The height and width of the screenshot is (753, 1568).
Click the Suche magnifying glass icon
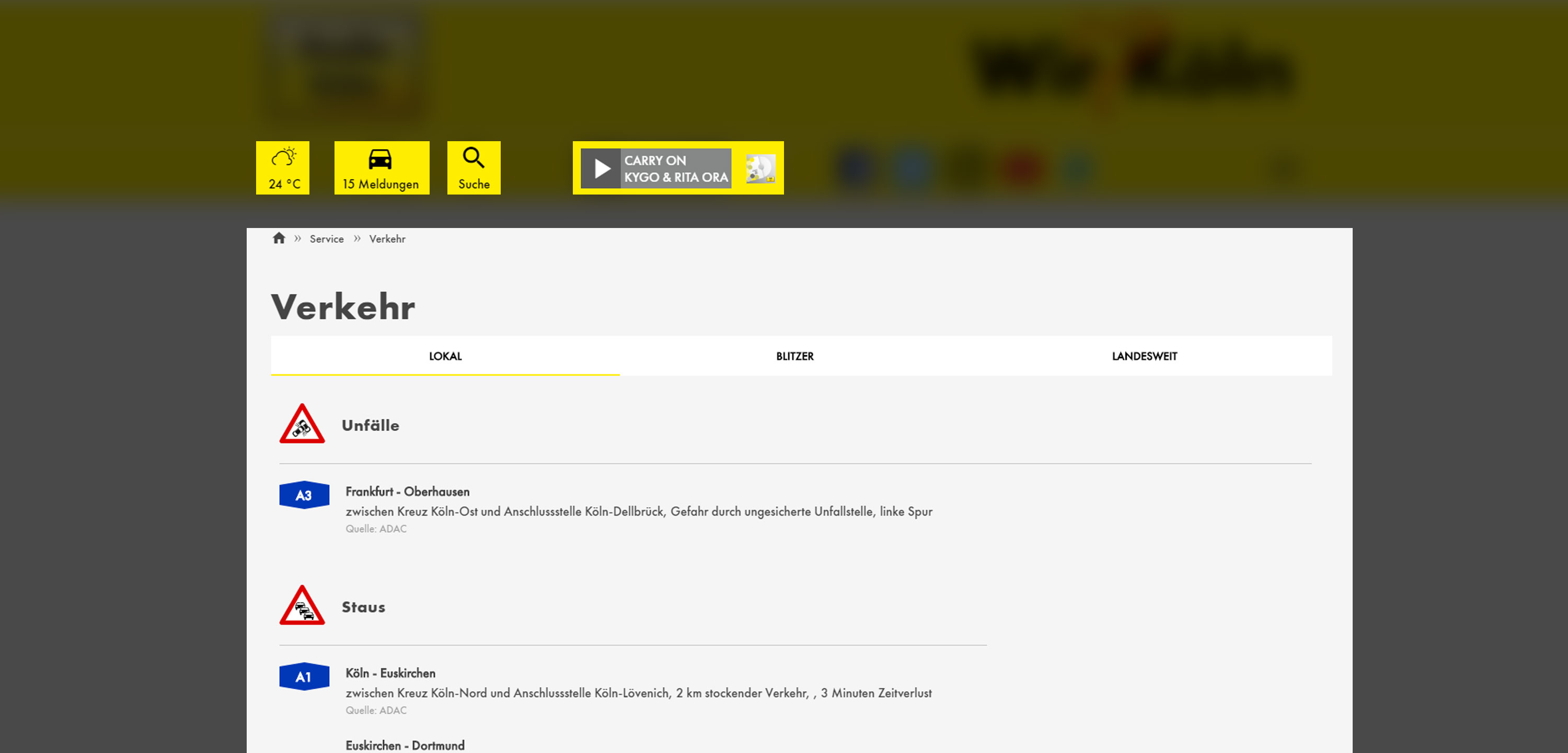(474, 158)
